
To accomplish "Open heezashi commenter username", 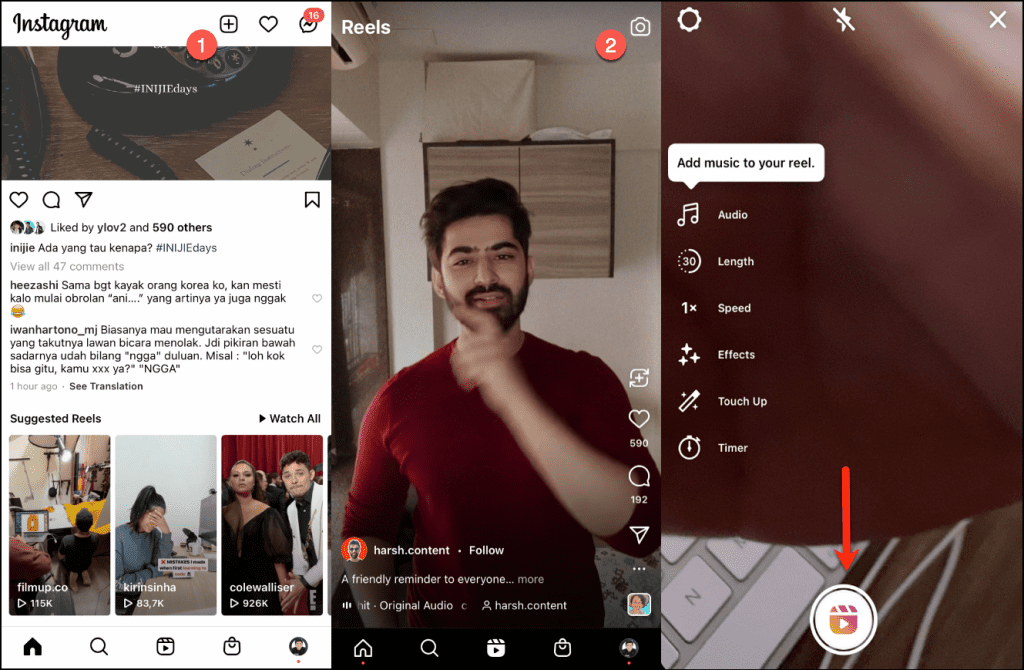I will click(x=34, y=285).
